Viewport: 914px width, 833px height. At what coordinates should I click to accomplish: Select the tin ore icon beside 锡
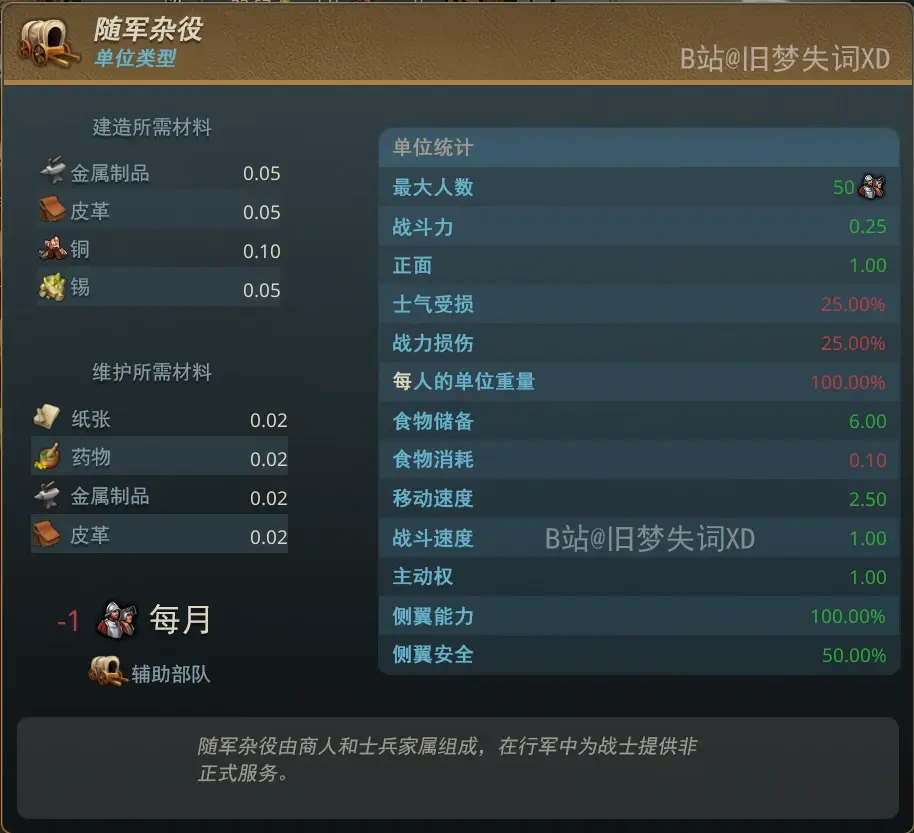52,287
